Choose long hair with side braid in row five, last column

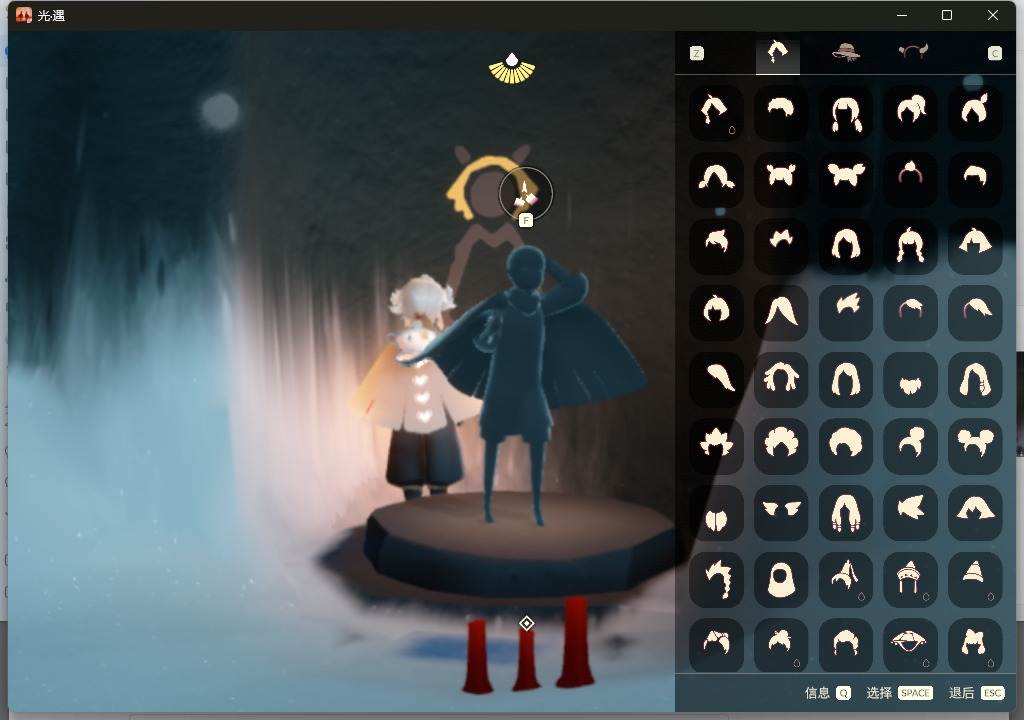coord(975,380)
